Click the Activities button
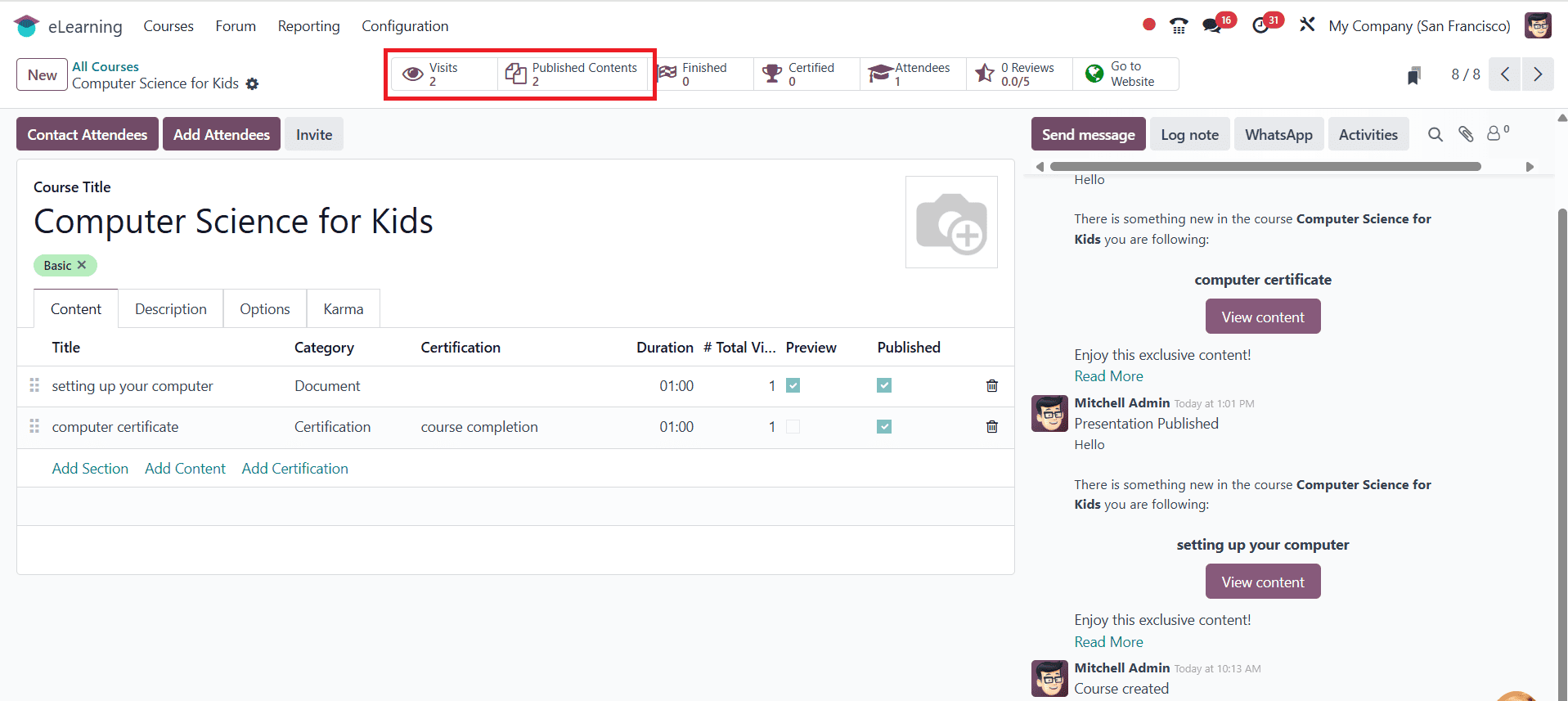Screen dimensions: 1568x701 [1368, 134]
